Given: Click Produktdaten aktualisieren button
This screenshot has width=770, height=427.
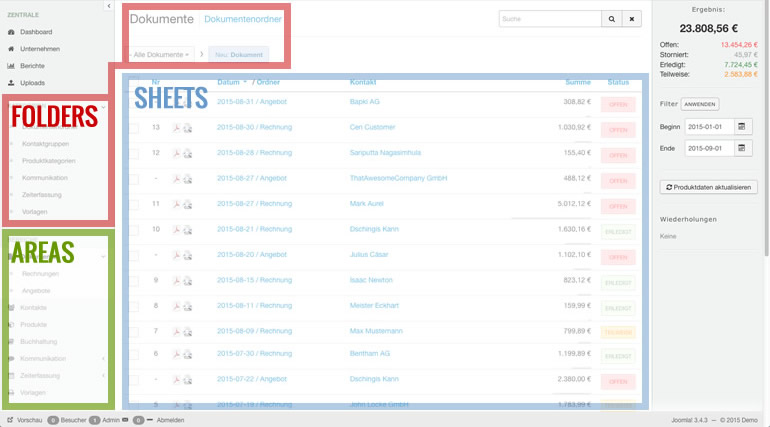Looking at the screenshot, I should (708, 187).
